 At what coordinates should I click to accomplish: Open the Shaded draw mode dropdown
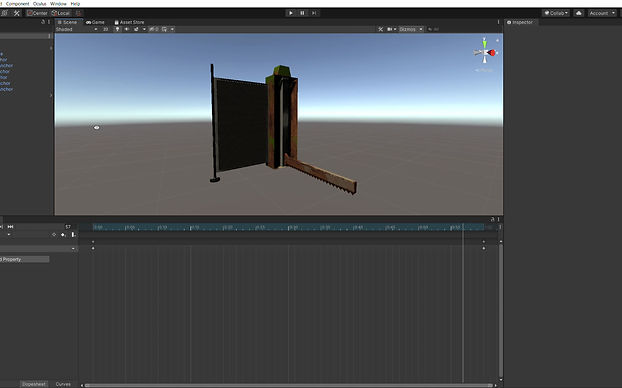(x=77, y=29)
